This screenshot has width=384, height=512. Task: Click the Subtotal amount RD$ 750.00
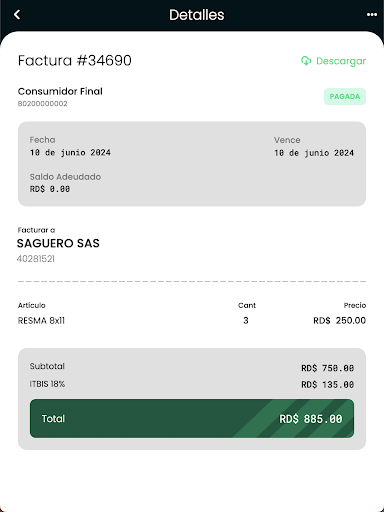327,368
